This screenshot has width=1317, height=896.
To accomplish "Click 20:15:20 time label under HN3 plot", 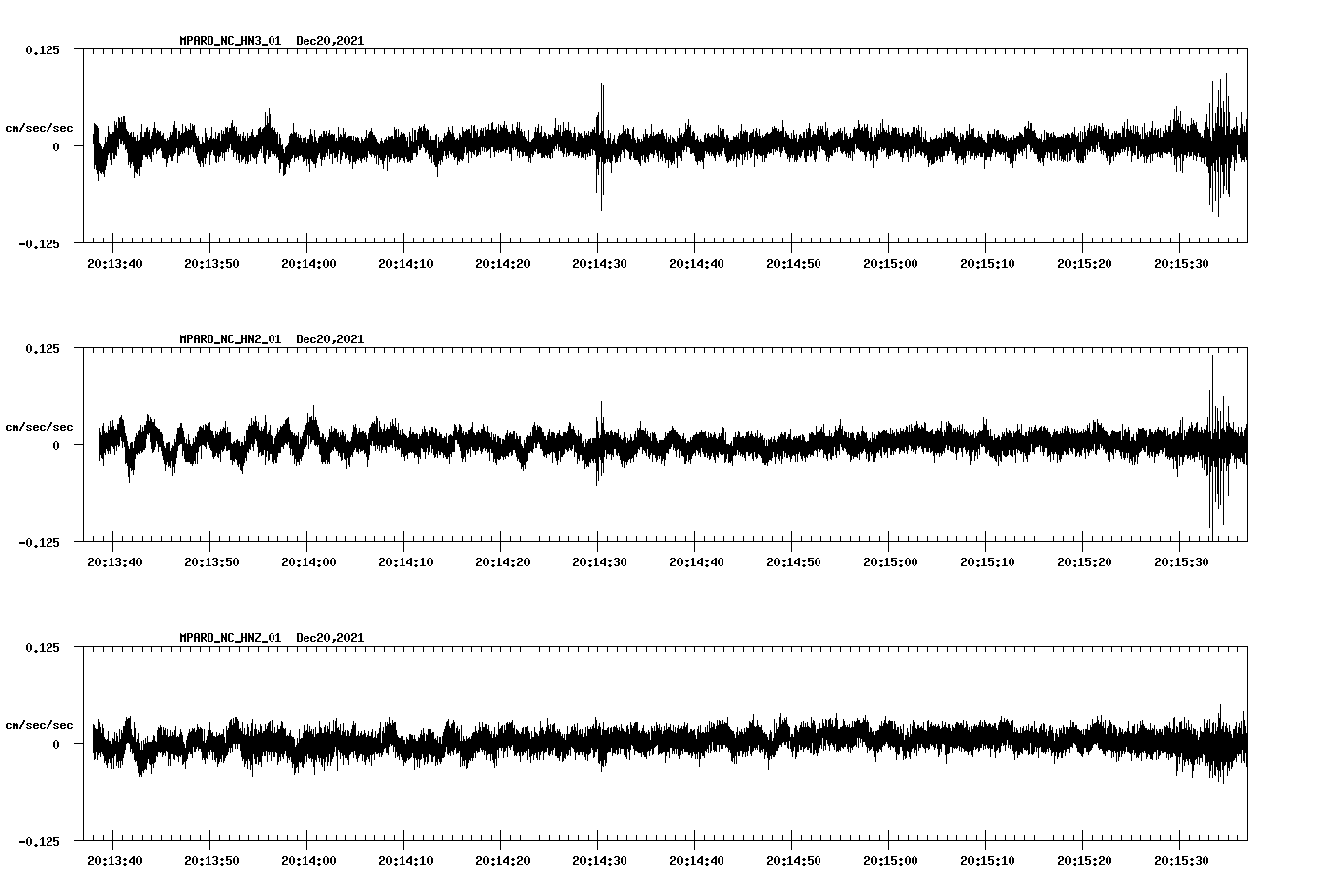I will pyautogui.click(x=1084, y=263).
